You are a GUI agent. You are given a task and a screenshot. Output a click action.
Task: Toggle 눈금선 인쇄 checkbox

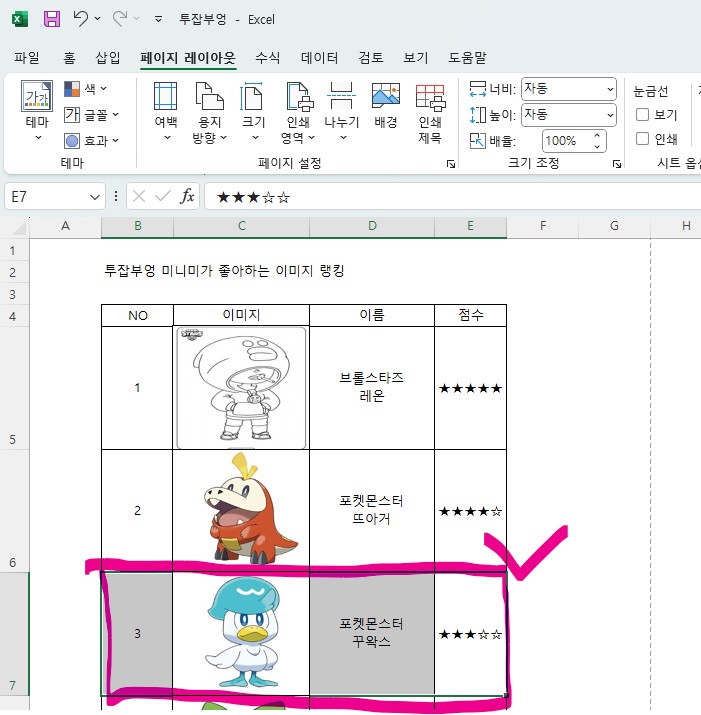coord(642,139)
